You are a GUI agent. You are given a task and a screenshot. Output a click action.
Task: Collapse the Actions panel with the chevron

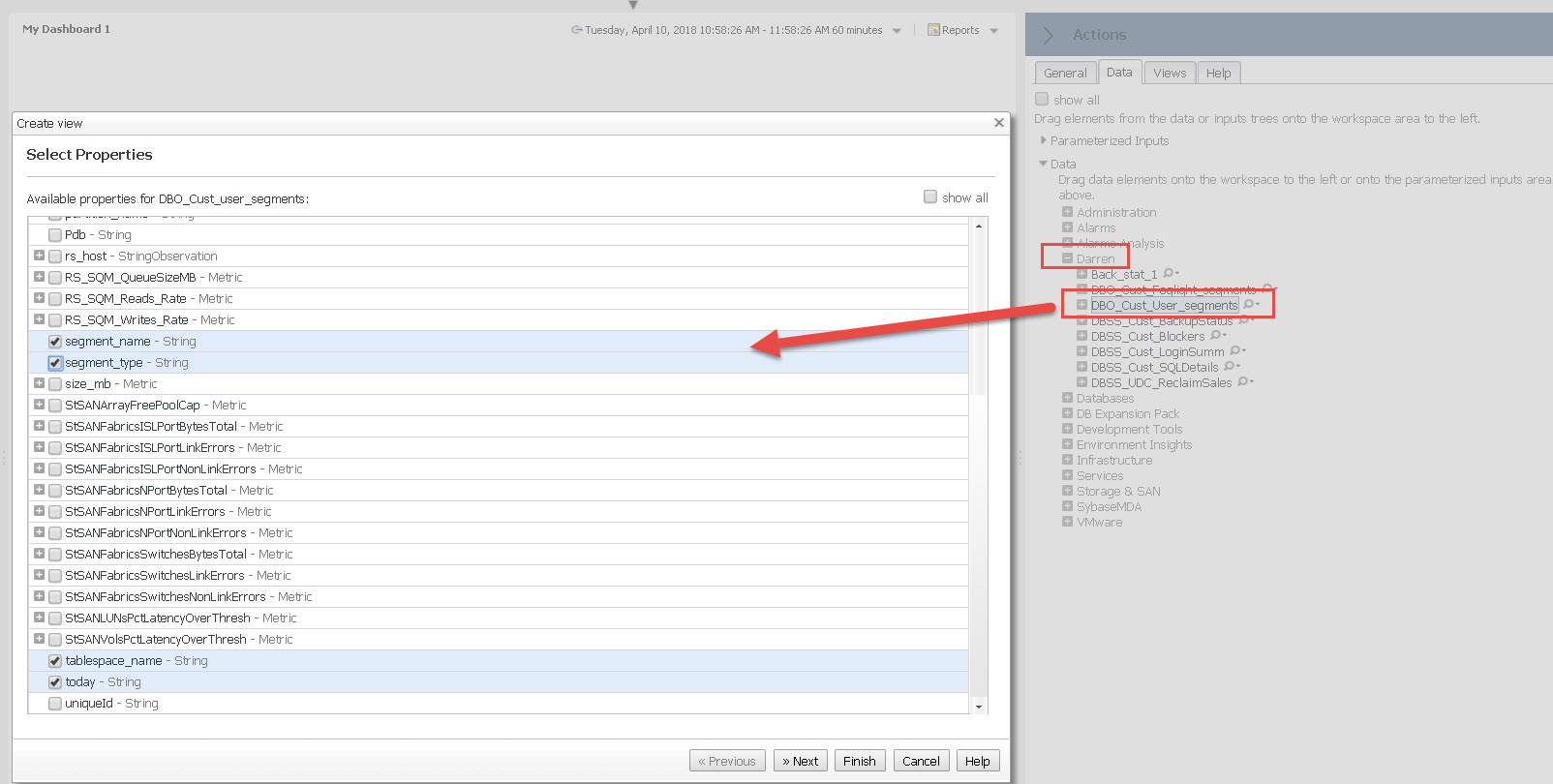[1048, 35]
